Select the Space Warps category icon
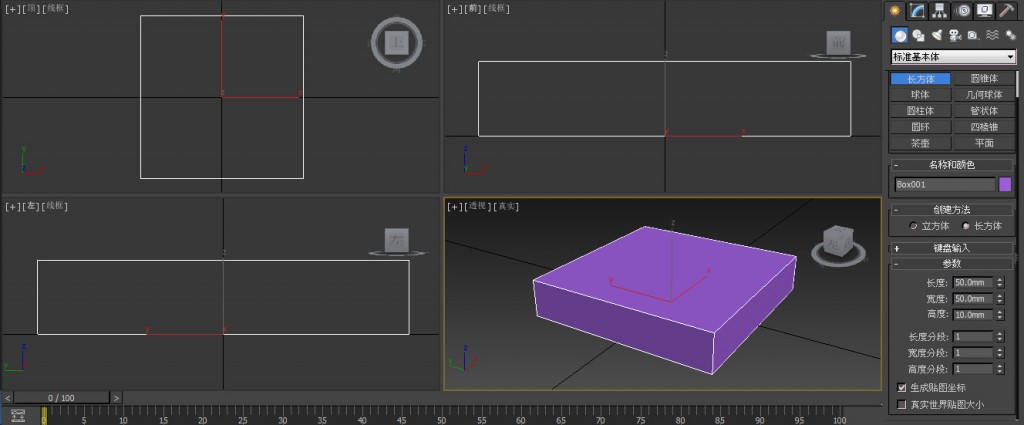Screen dimensions: 1024x425 pos(992,35)
